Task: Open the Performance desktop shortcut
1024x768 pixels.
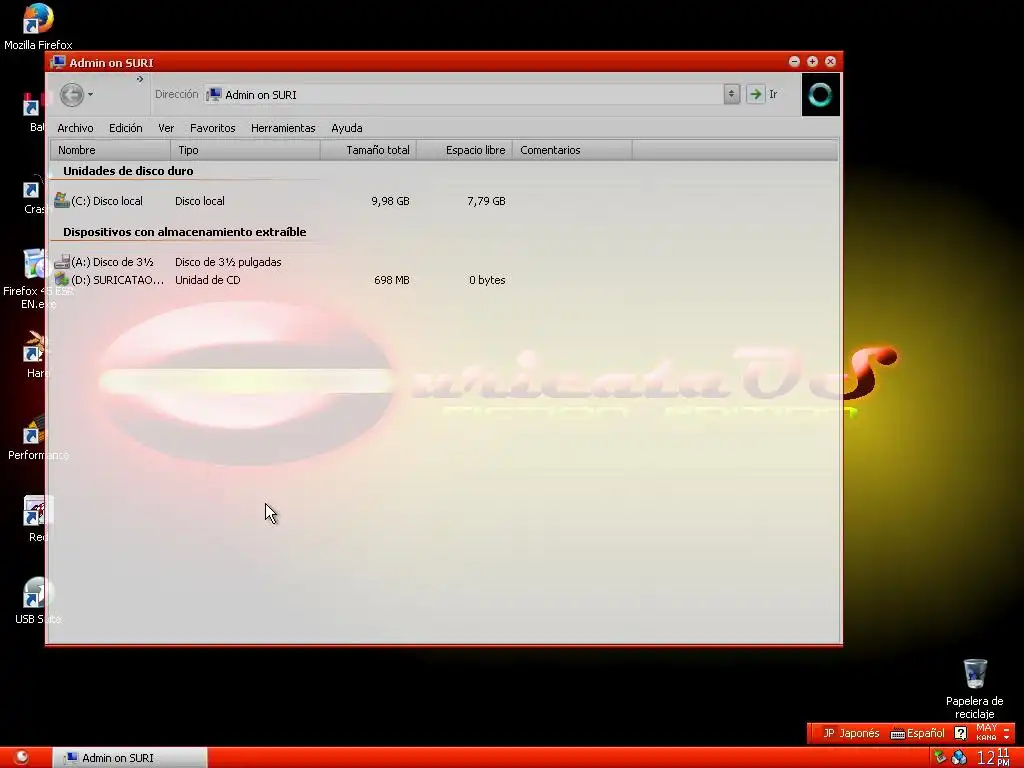Action: pos(34,429)
